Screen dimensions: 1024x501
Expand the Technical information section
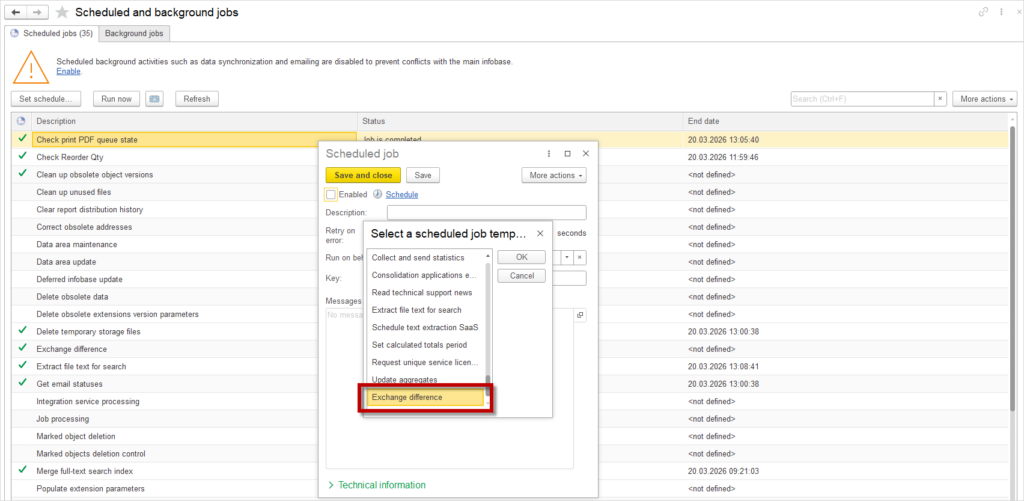pos(381,485)
